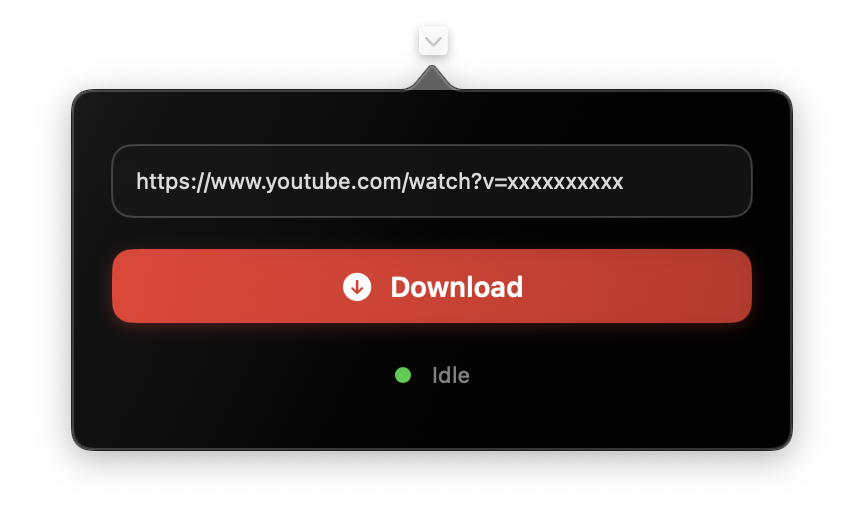Click the popover's triangular pointer arrow

(x=432, y=78)
